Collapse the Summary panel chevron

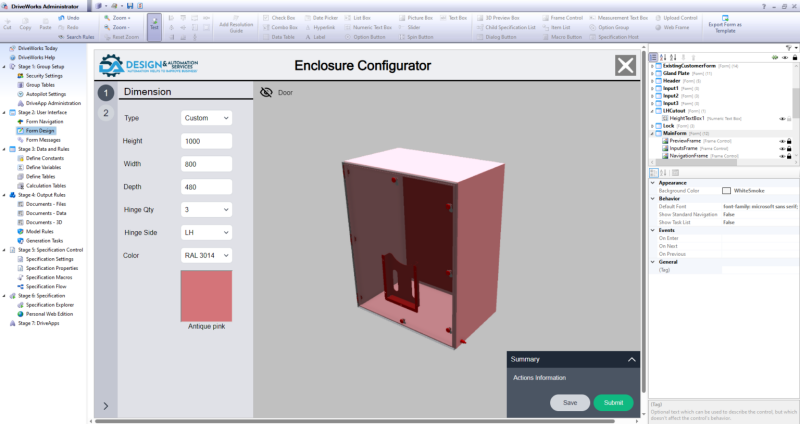point(631,358)
